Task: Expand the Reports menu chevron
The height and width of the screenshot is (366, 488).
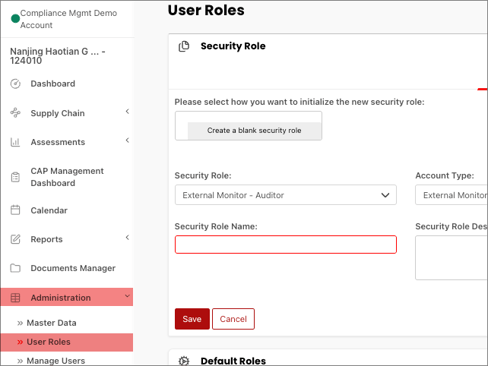Action: pos(127,237)
